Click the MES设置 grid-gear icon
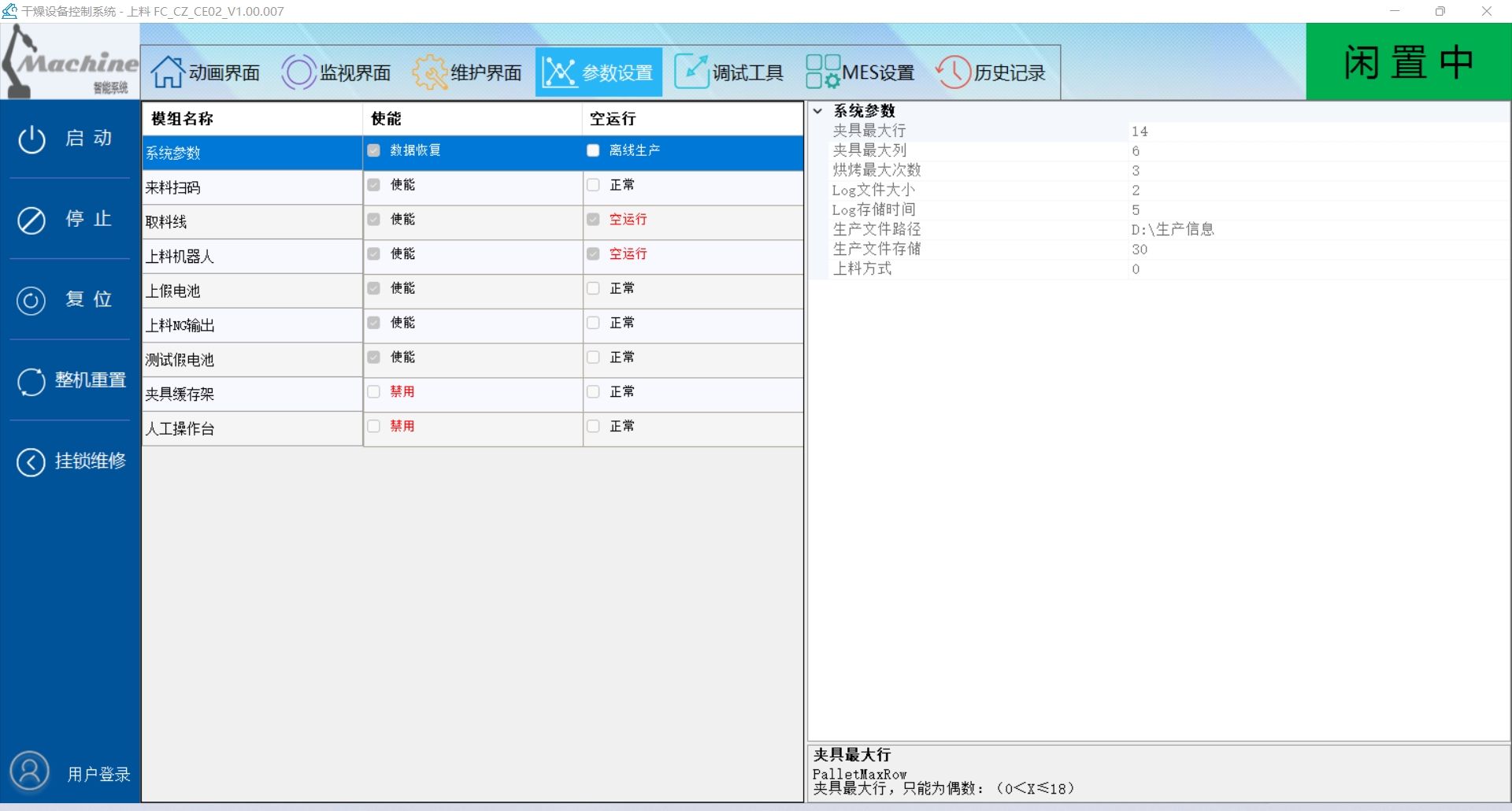Viewport: 1512px width, 811px height. (x=823, y=72)
